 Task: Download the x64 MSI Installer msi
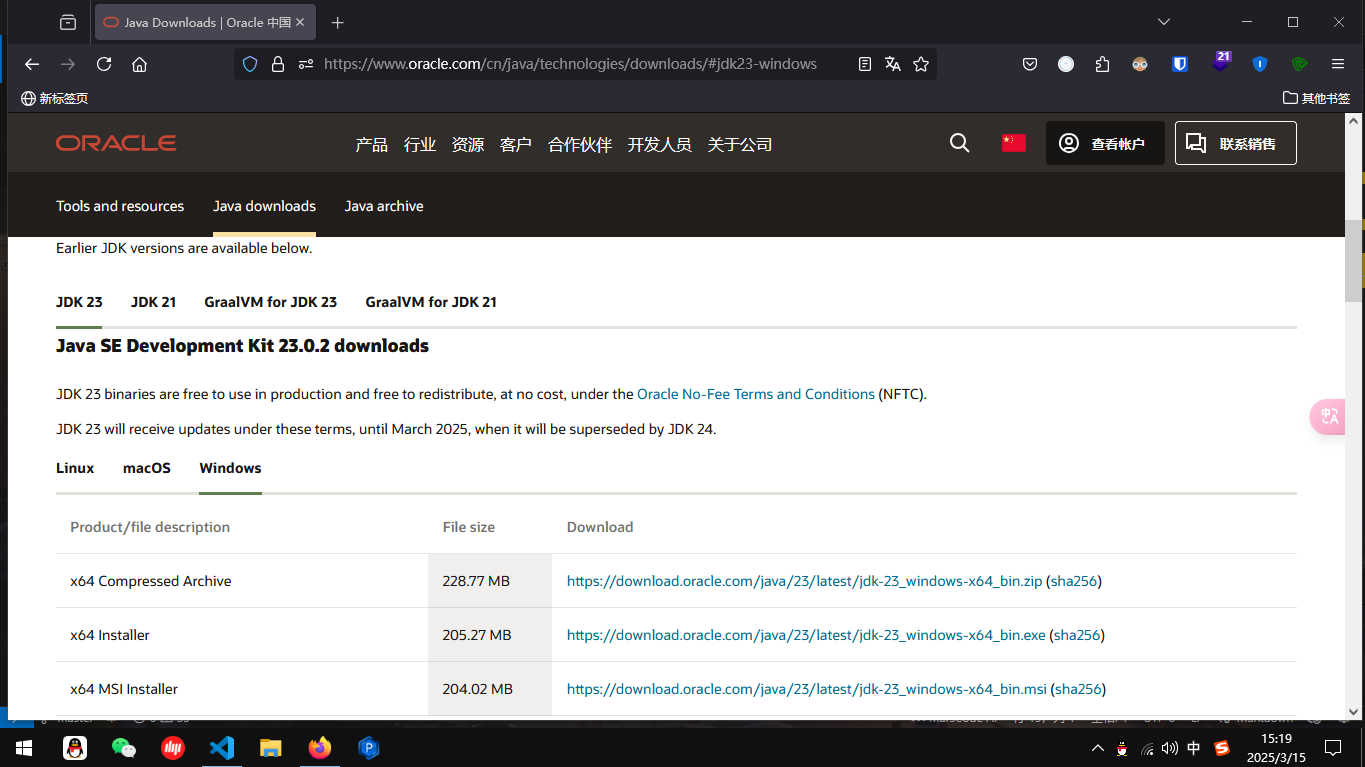(807, 689)
